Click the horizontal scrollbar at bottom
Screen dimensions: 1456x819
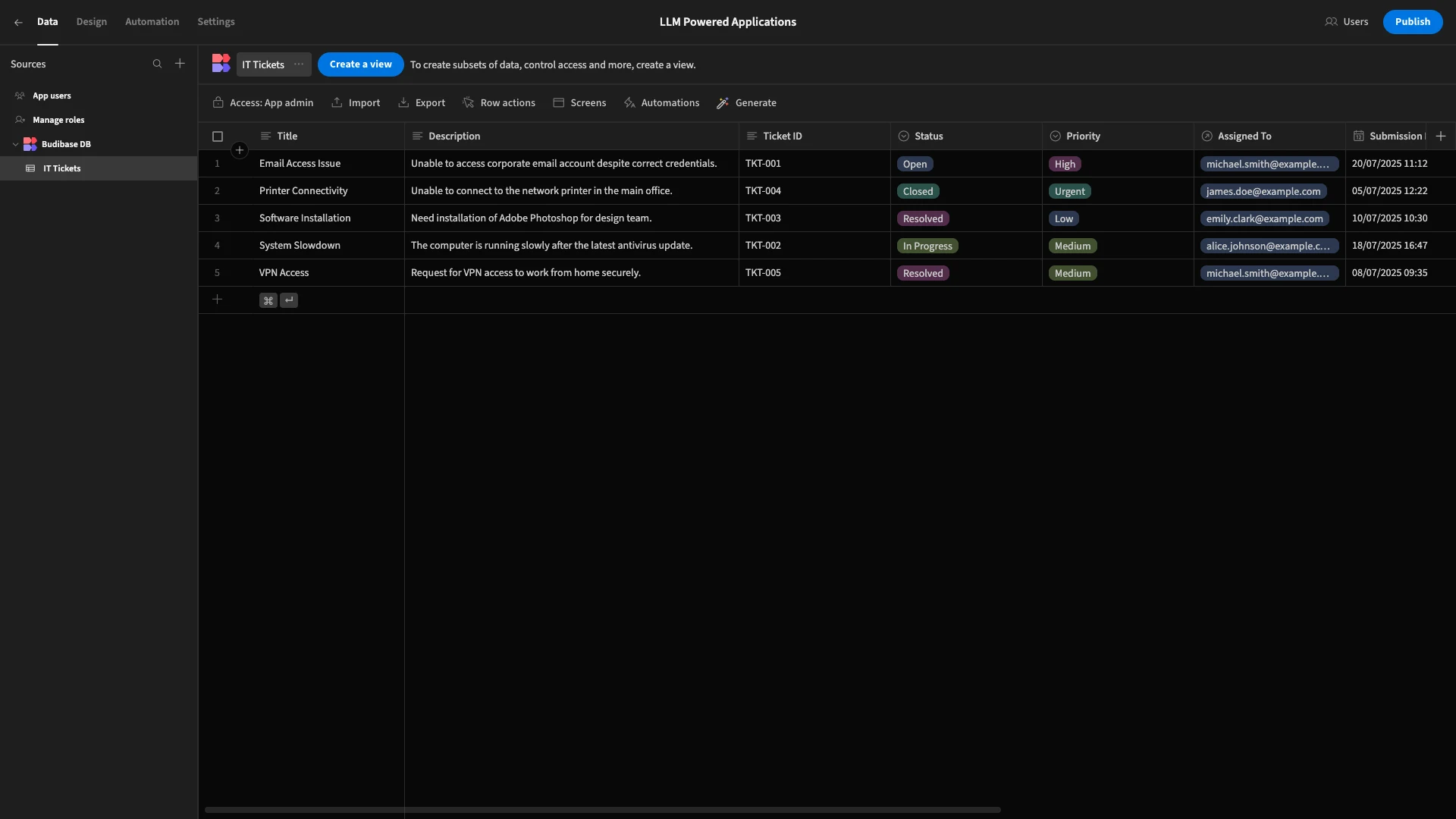[603, 810]
